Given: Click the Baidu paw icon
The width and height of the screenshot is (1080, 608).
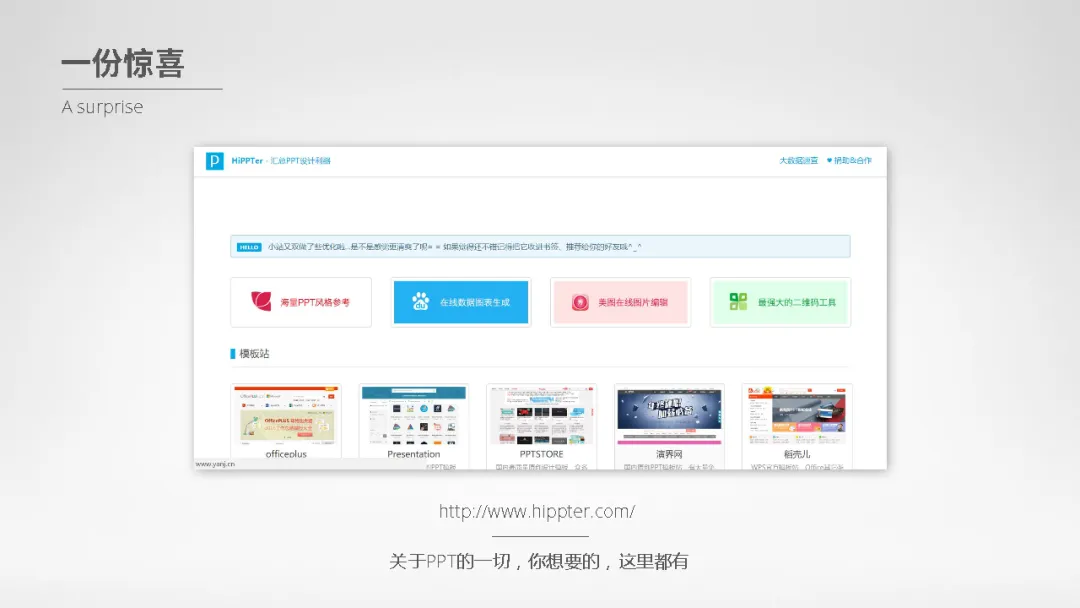Looking at the screenshot, I should [420, 301].
